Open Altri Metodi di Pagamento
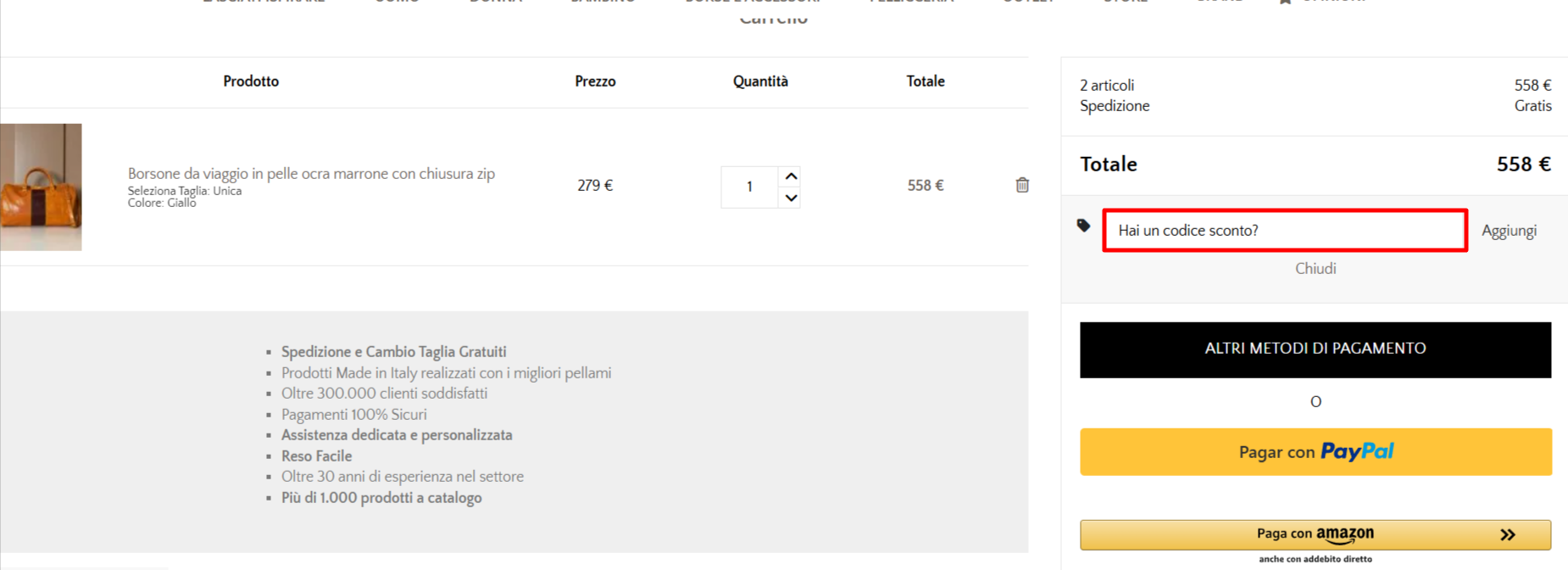The height and width of the screenshot is (570, 1568). click(1315, 349)
